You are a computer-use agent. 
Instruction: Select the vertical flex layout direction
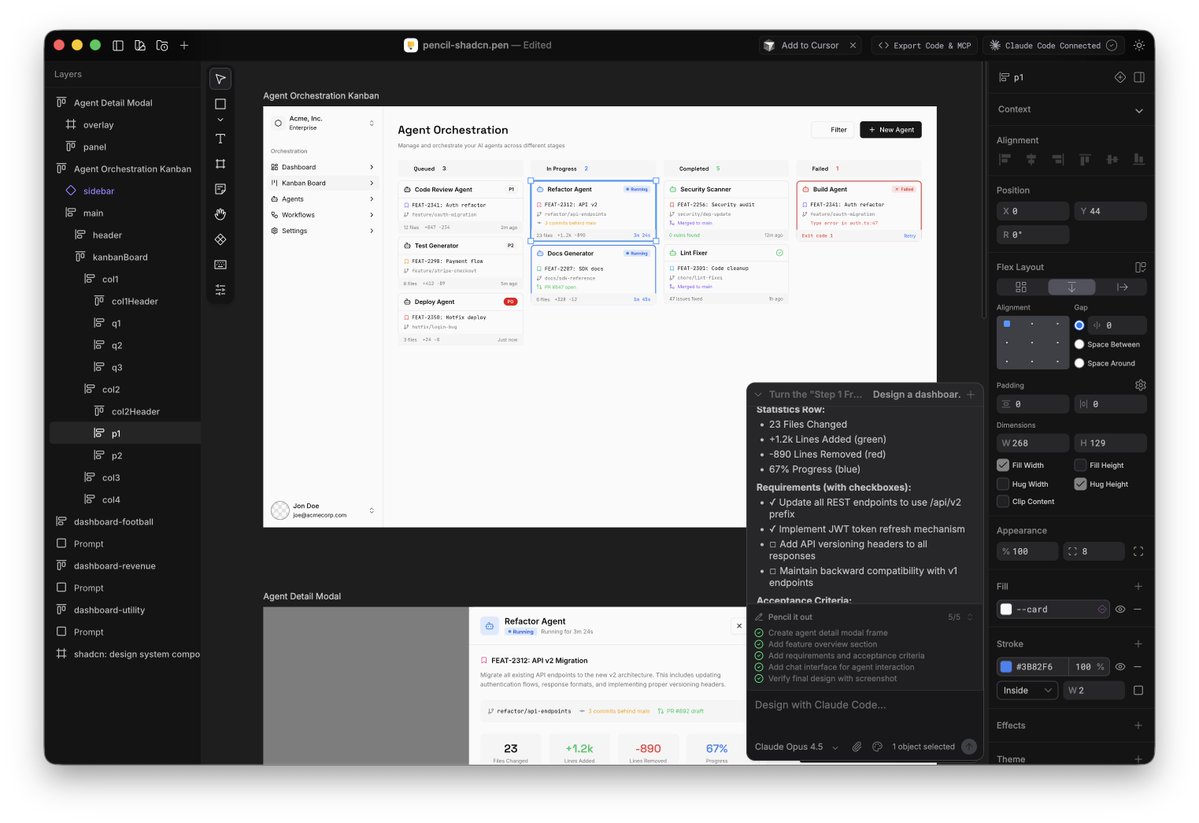click(x=1071, y=287)
